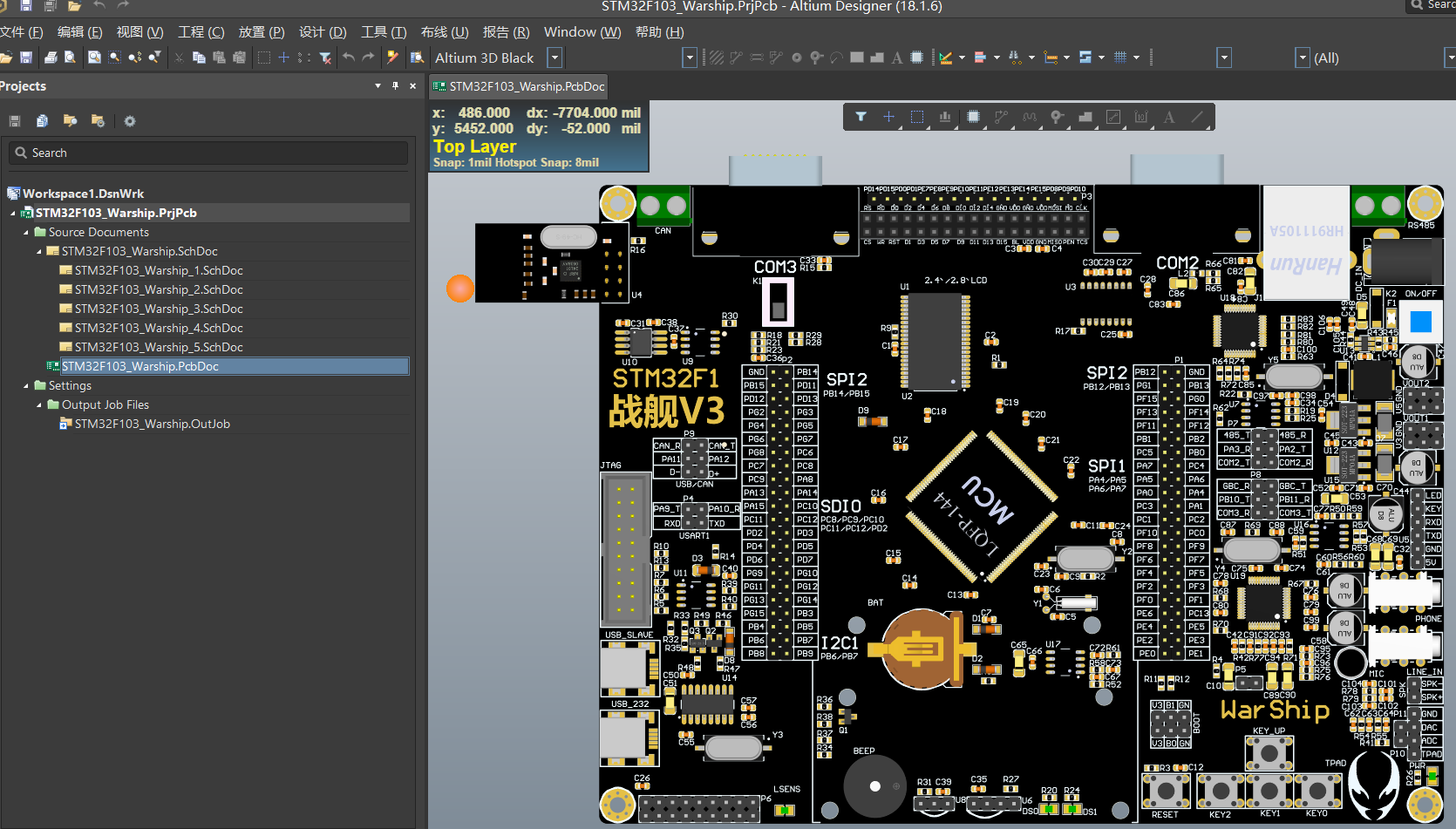Select STM32F103_Warship.OutJob file

pos(152,424)
